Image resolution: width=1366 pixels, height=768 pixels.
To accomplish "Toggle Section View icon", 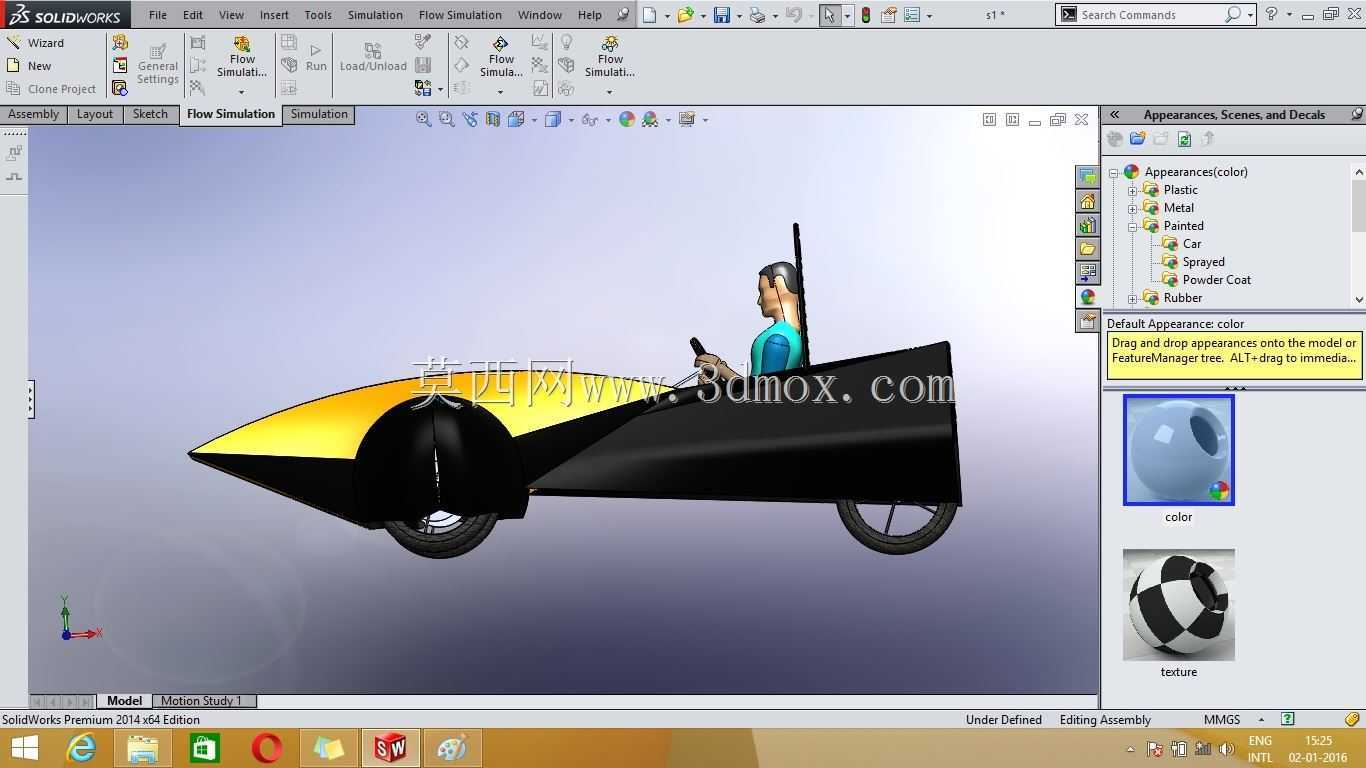I will tap(493, 119).
